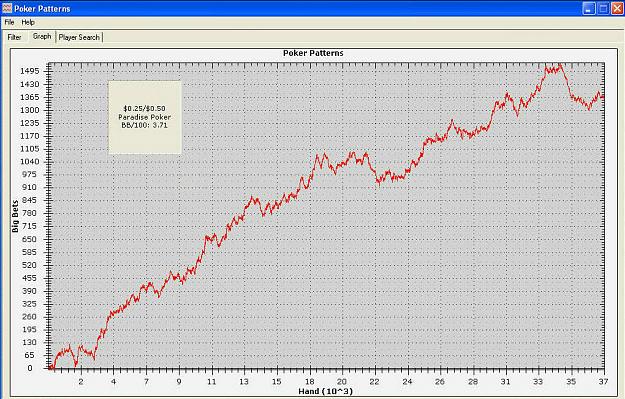Click the 1040 y-axis tick label
This screenshot has width=625, height=399.
click(x=30, y=161)
